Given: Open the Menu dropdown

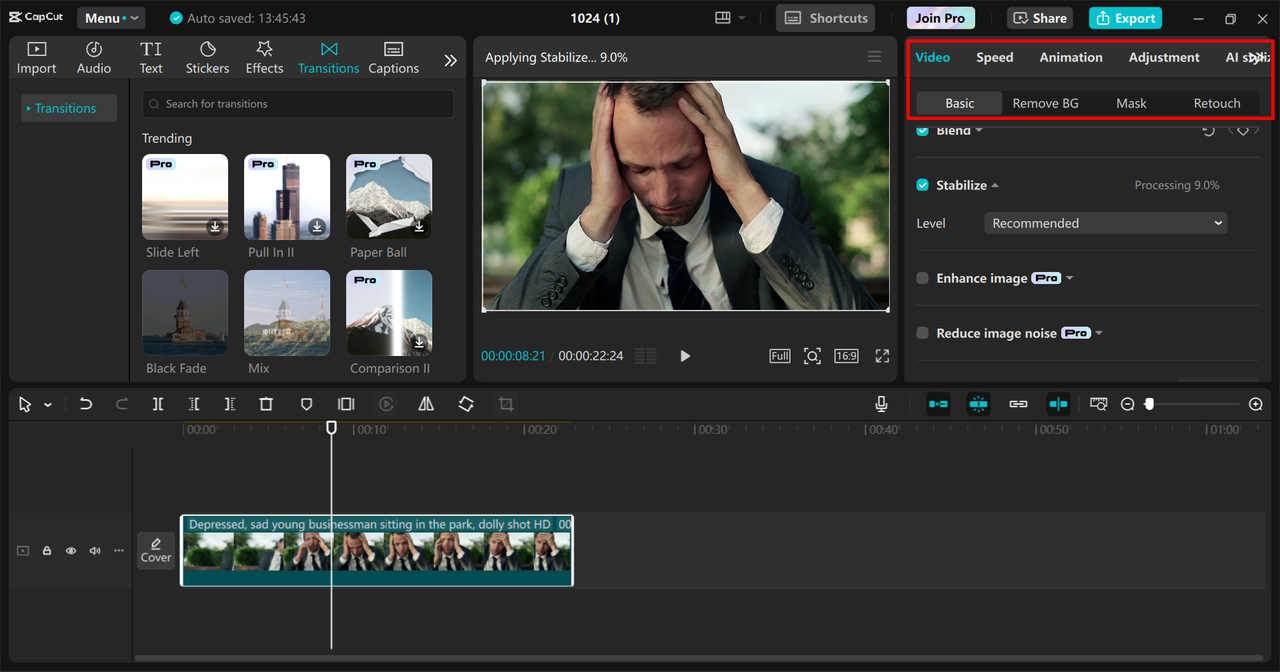Looking at the screenshot, I should tap(110, 18).
